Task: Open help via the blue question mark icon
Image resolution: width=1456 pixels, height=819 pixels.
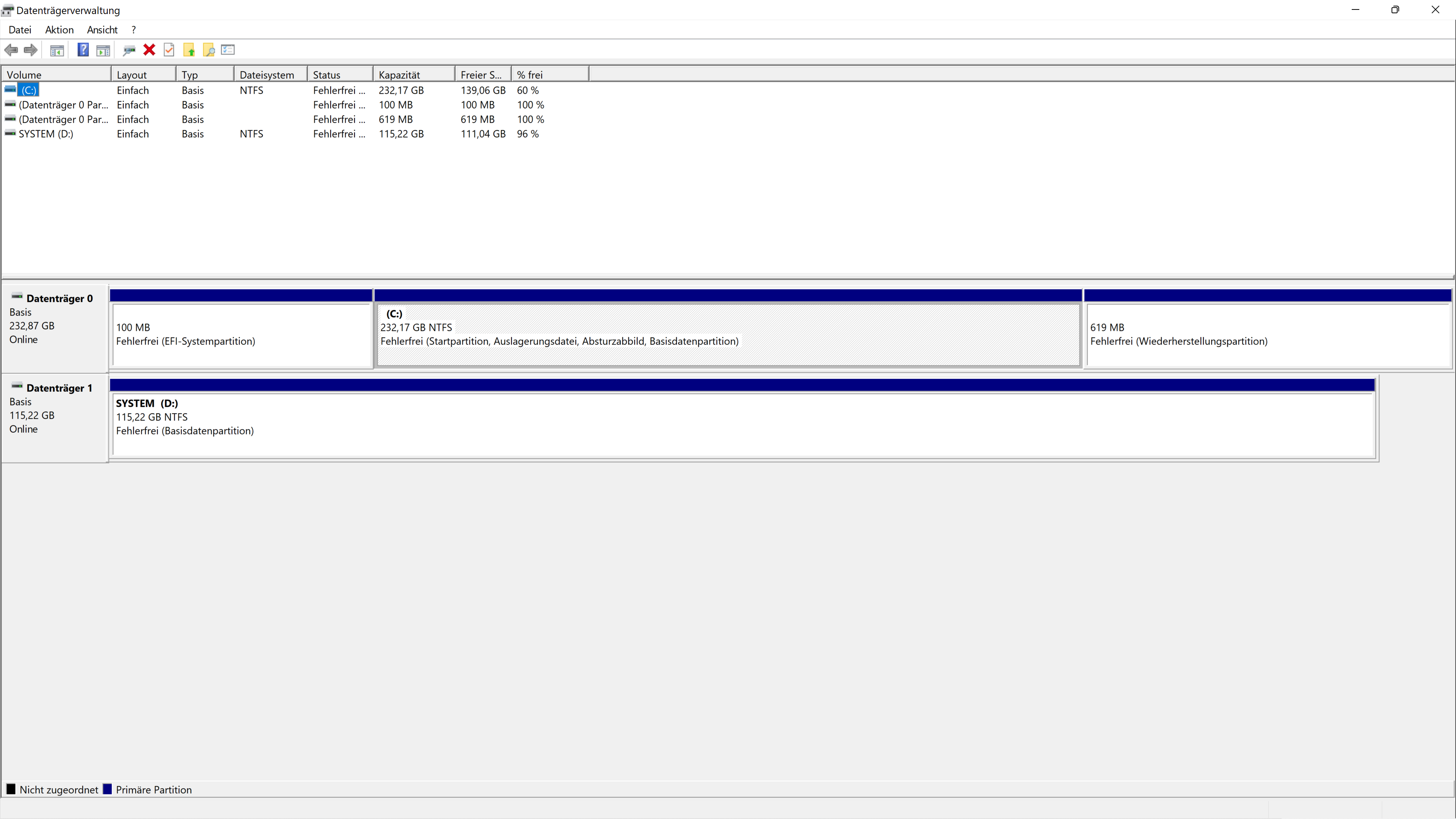Action: pos(83,50)
